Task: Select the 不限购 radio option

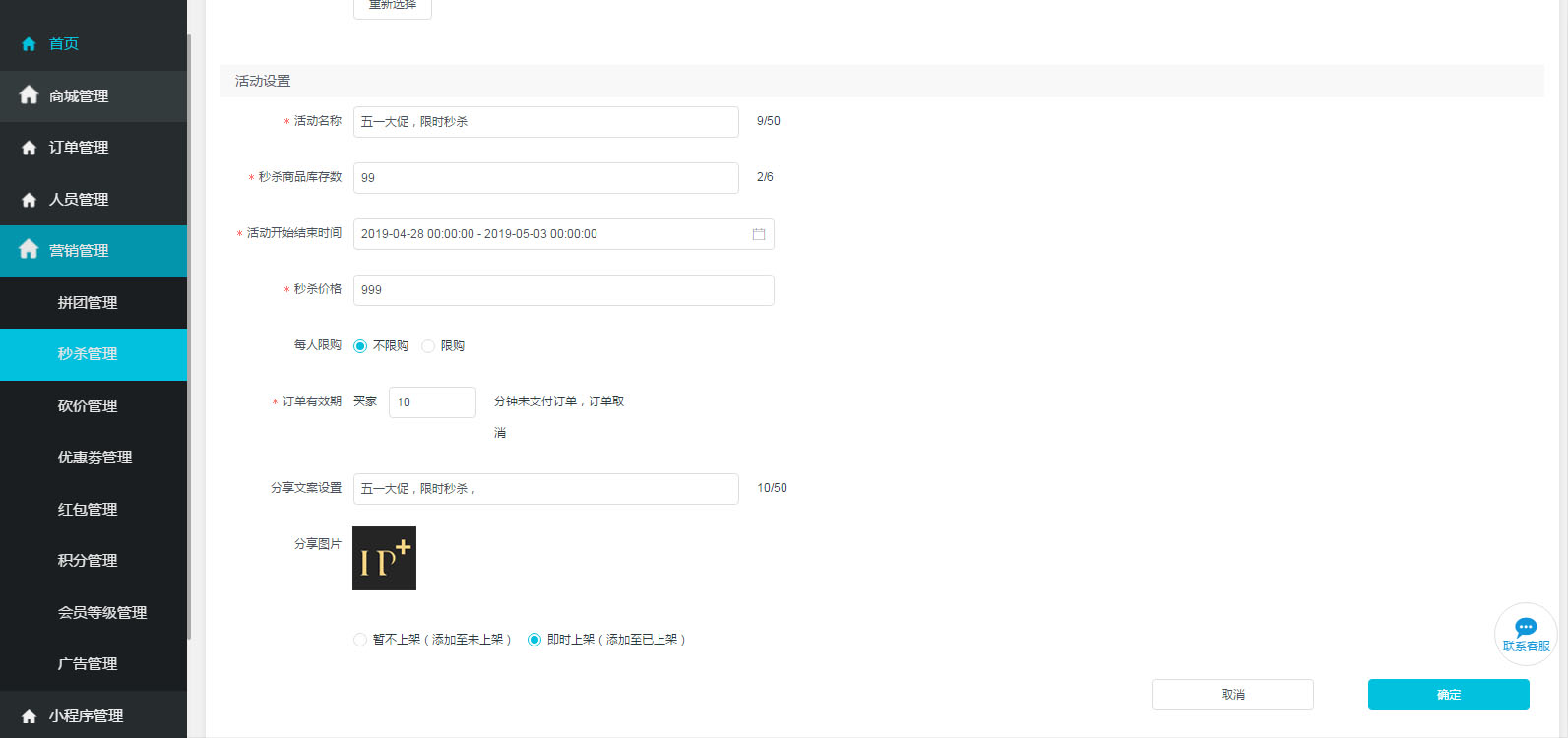Action: [360, 346]
